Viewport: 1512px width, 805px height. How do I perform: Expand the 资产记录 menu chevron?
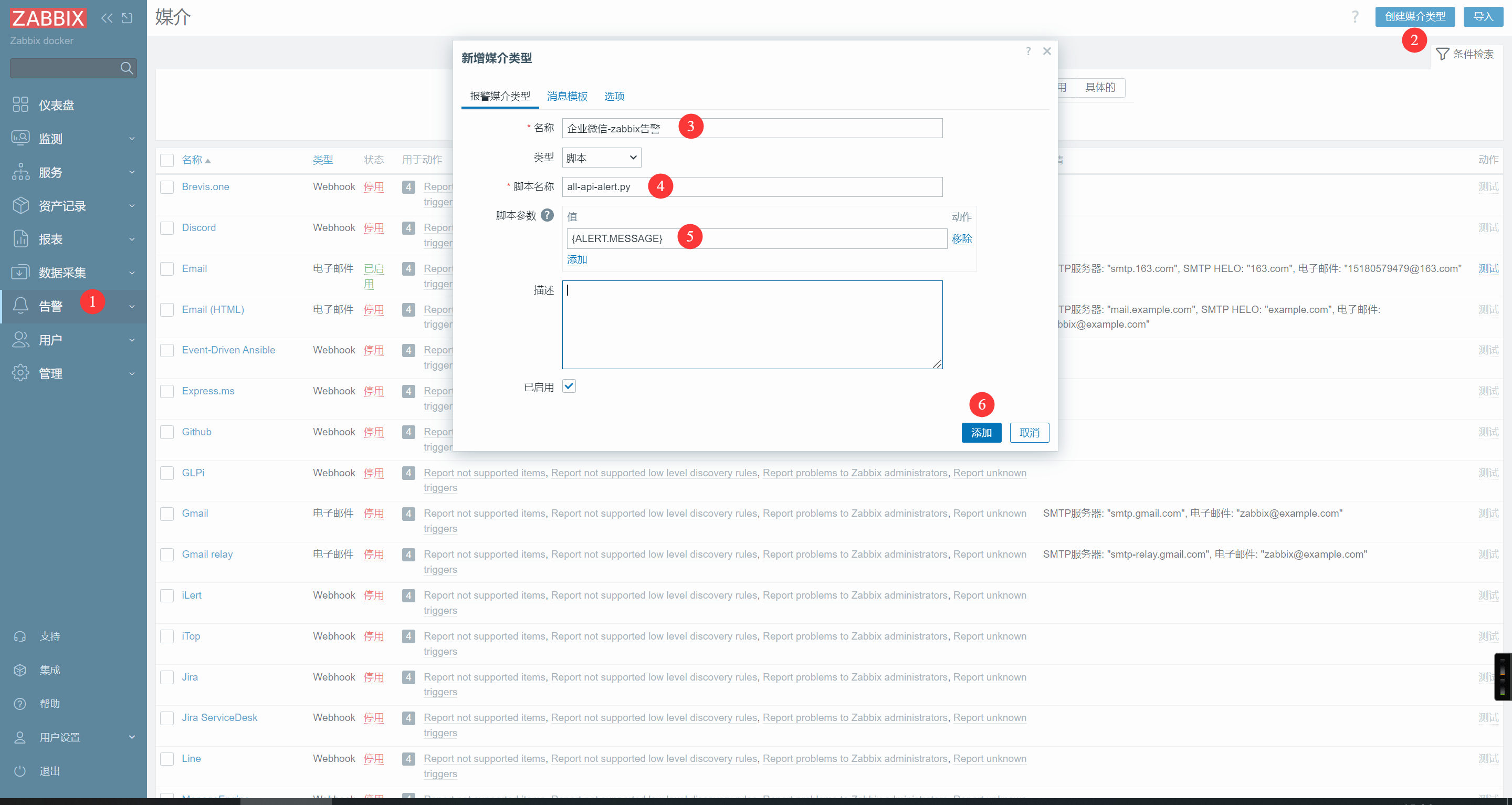(x=131, y=205)
